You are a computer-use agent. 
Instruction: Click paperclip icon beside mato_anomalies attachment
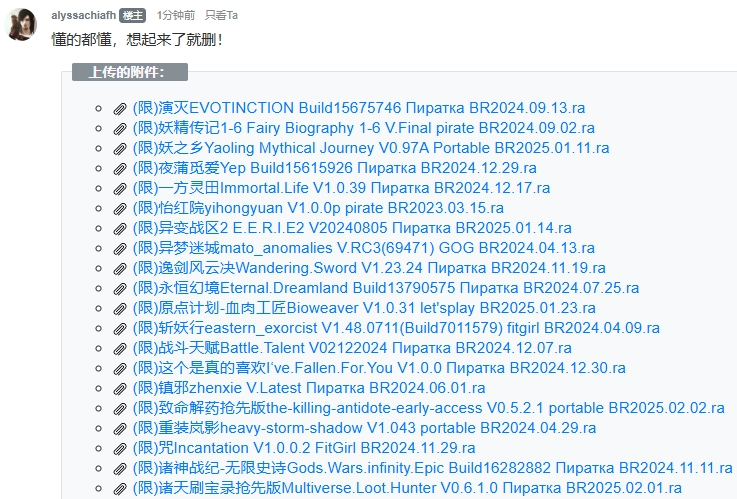120,249
